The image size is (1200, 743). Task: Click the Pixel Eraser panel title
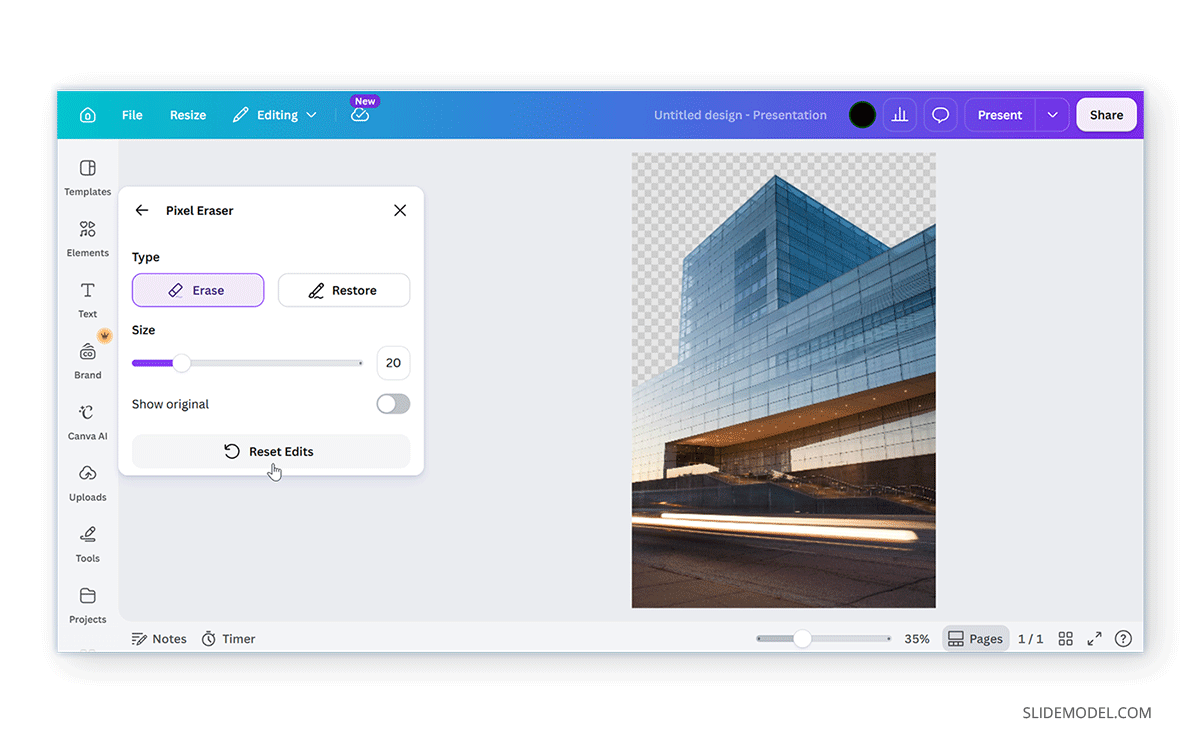coord(200,211)
